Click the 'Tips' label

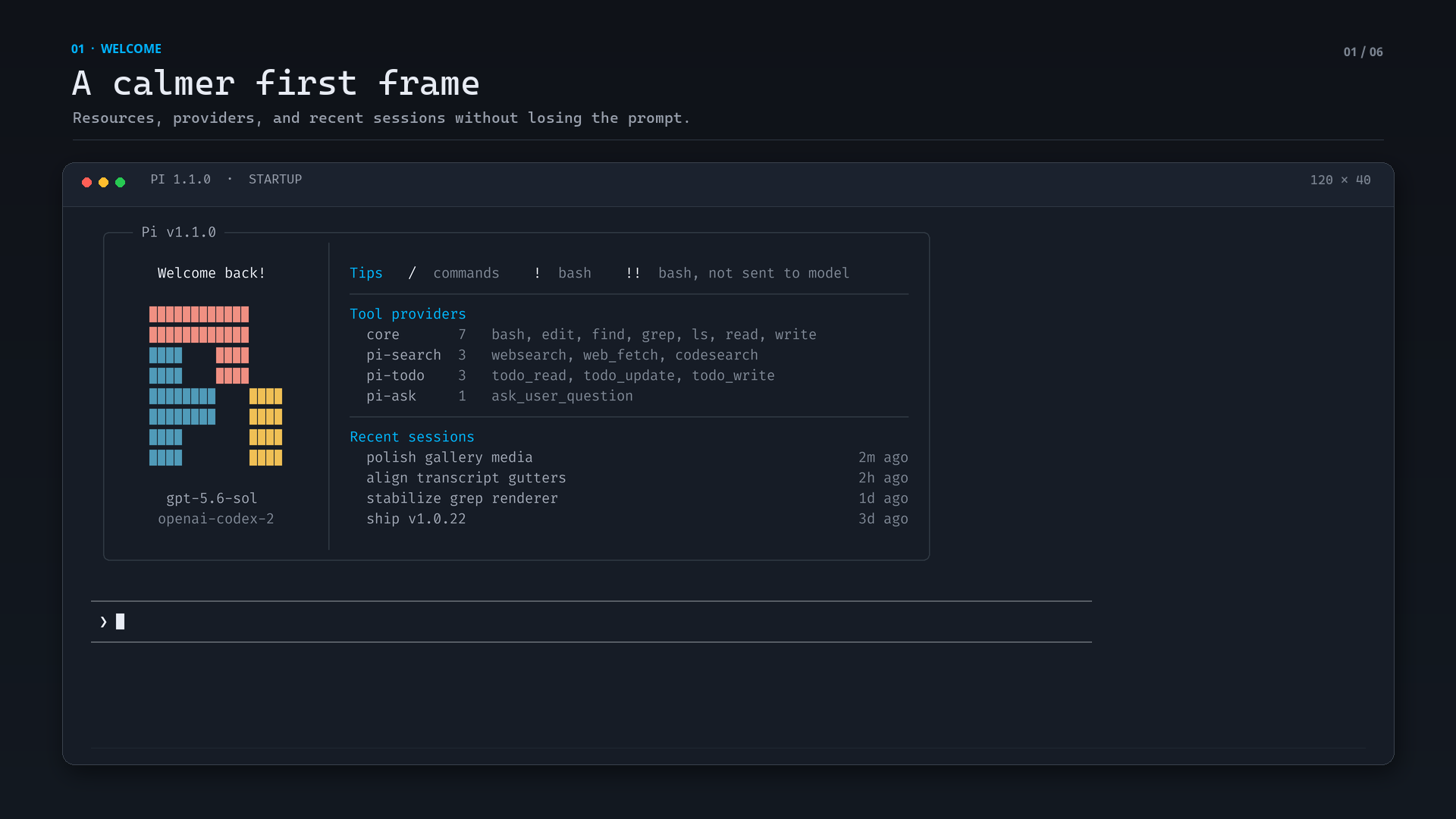(366, 273)
